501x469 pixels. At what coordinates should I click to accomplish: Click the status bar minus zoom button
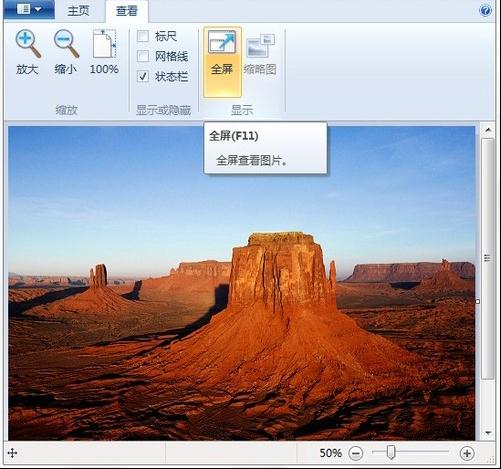tap(355, 453)
